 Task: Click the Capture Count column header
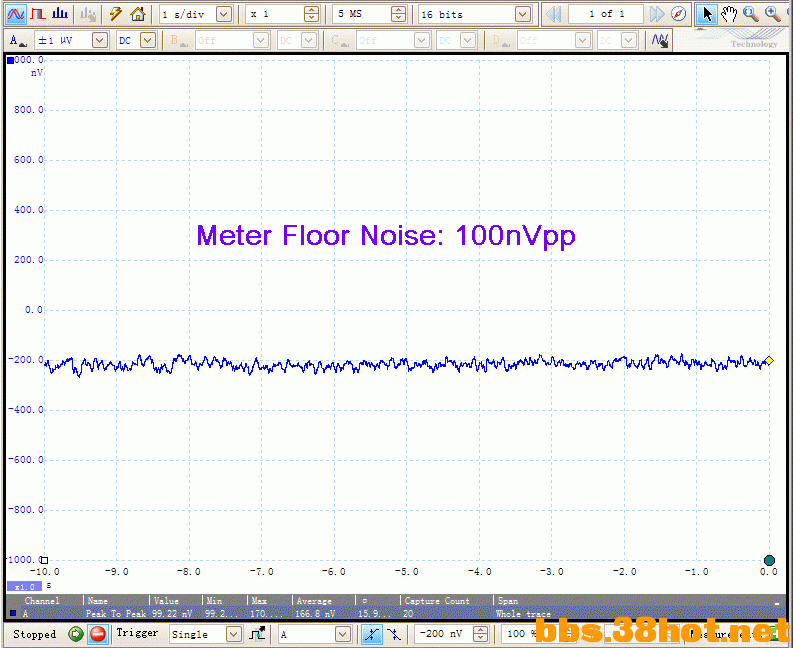click(437, 601)
